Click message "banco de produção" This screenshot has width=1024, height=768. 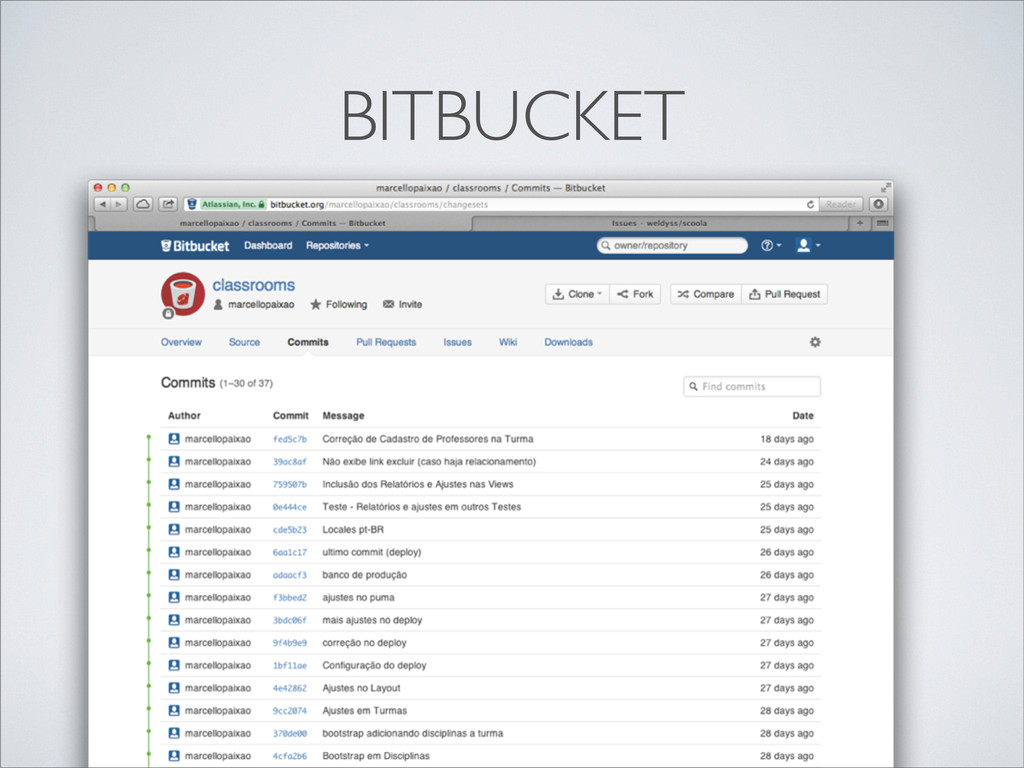click(364, 575)
